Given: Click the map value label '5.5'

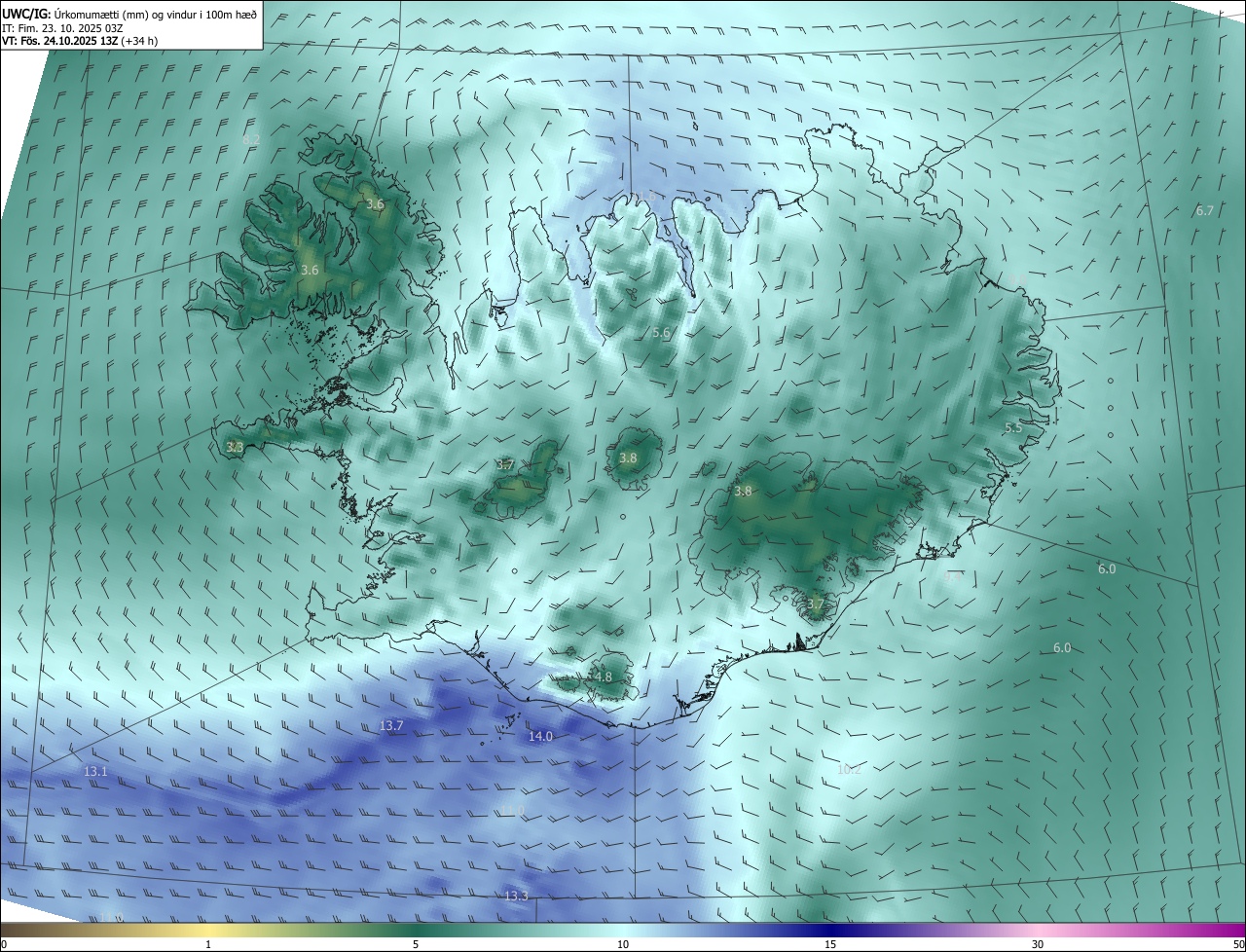Looking at the screenshot, I should [x=1013, y=427].
